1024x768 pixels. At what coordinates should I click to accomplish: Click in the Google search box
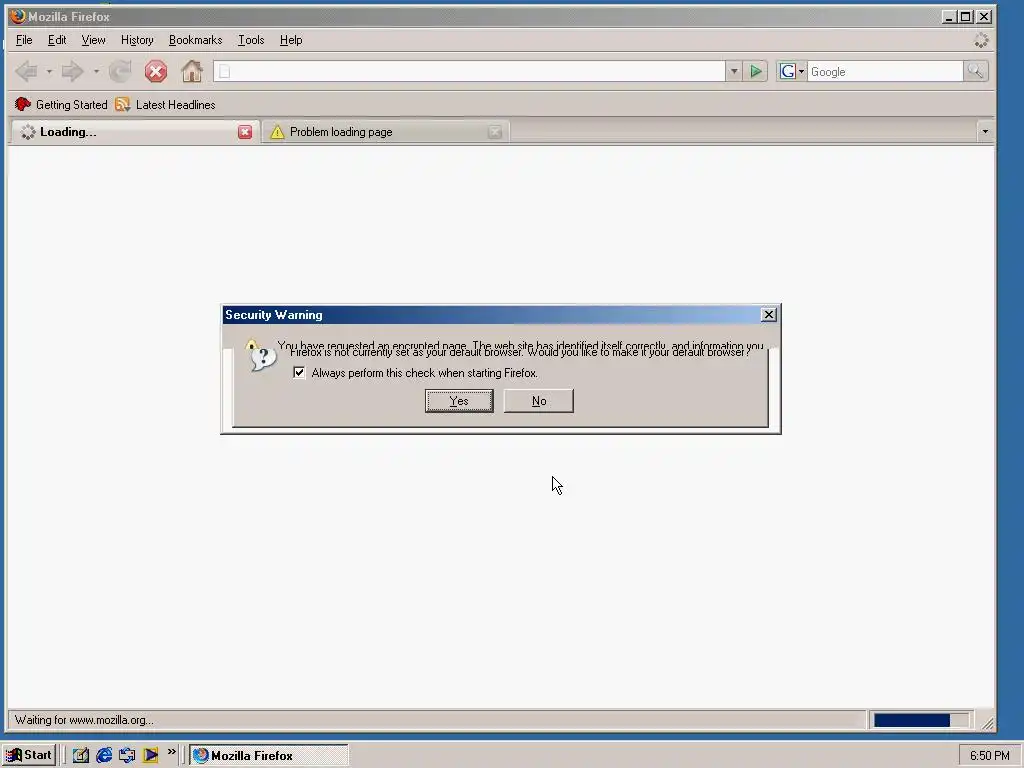click(884, 71)
